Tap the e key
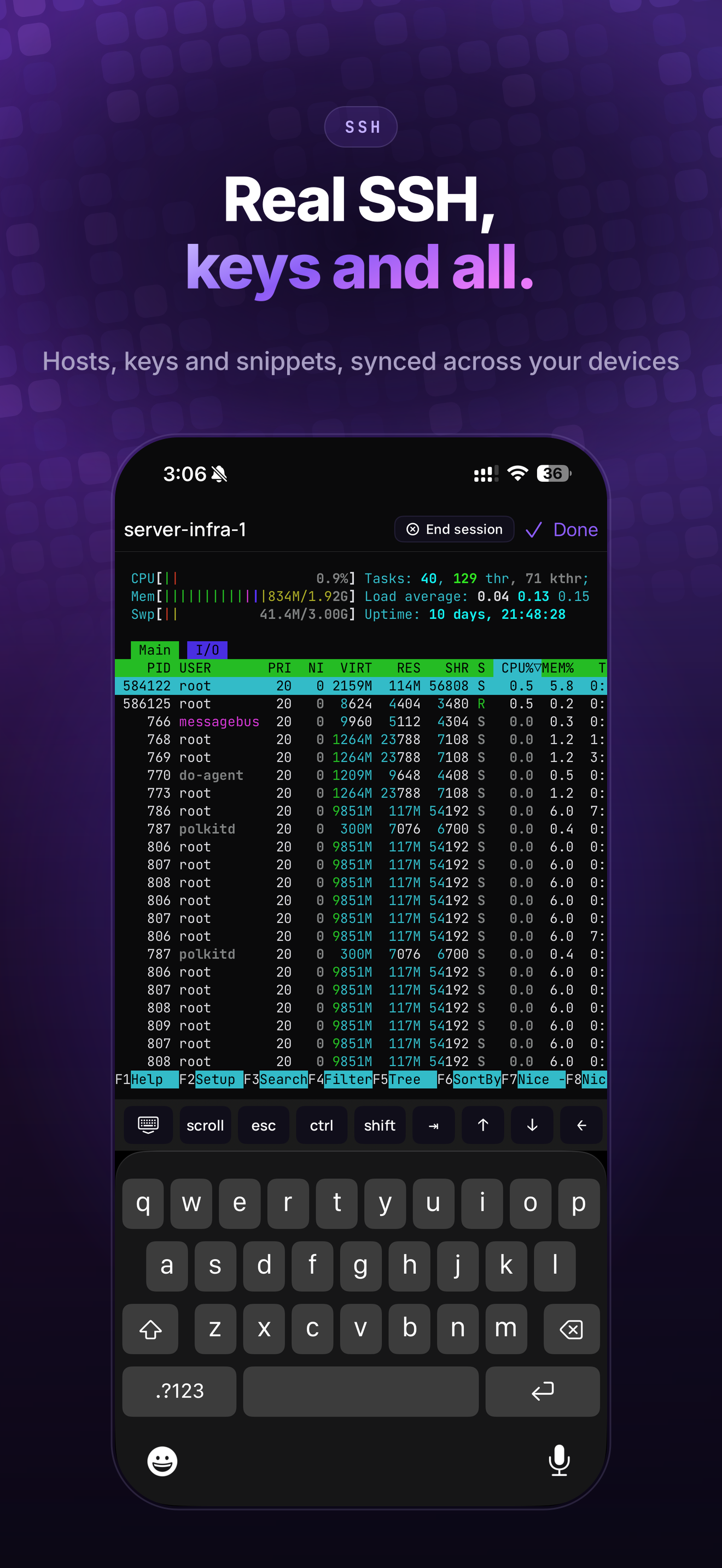The height and width of the screenshot is (1568, 722). (240, 1203)
